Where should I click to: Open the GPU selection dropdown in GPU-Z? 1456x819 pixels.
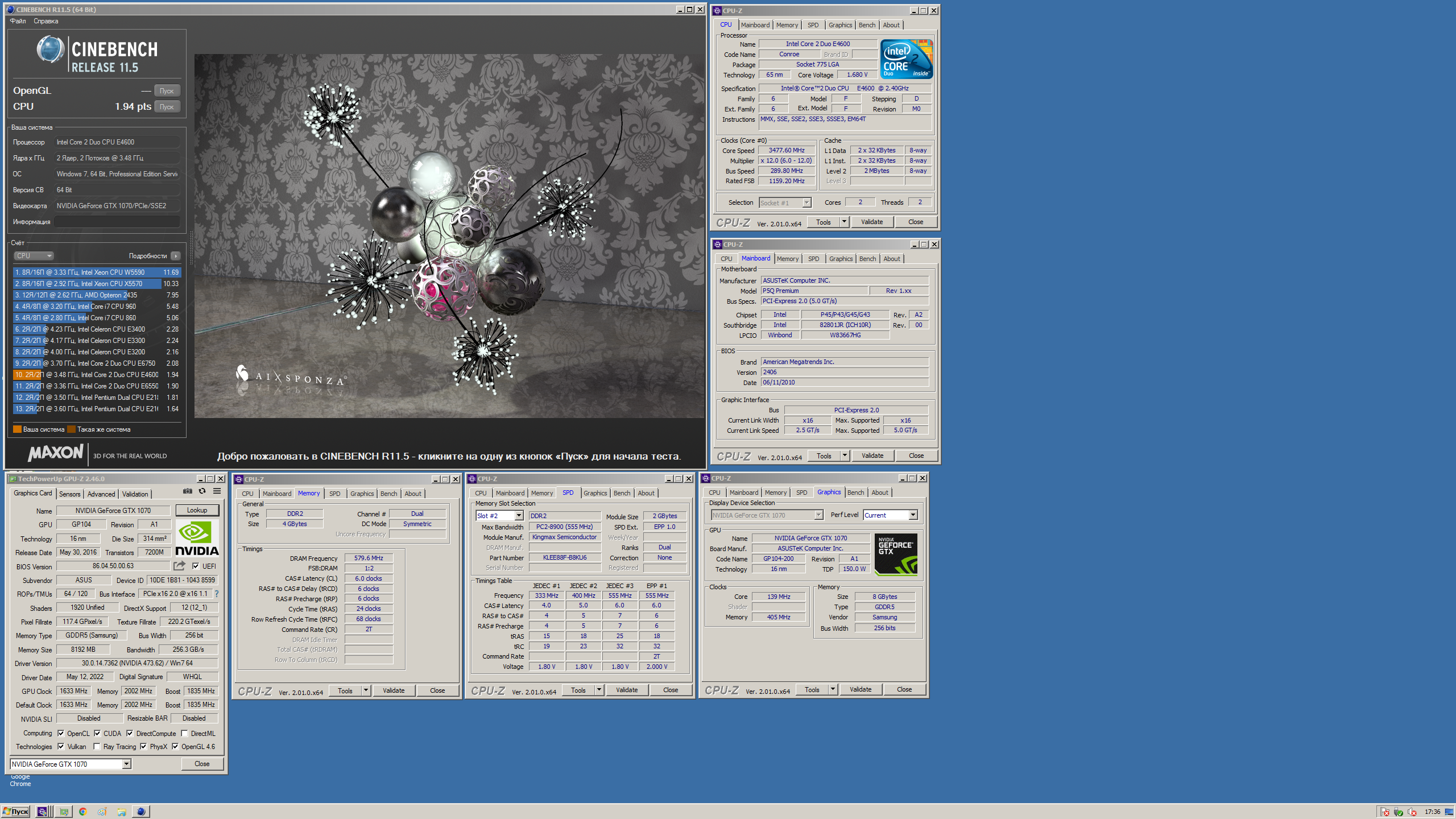pos(71,764)
